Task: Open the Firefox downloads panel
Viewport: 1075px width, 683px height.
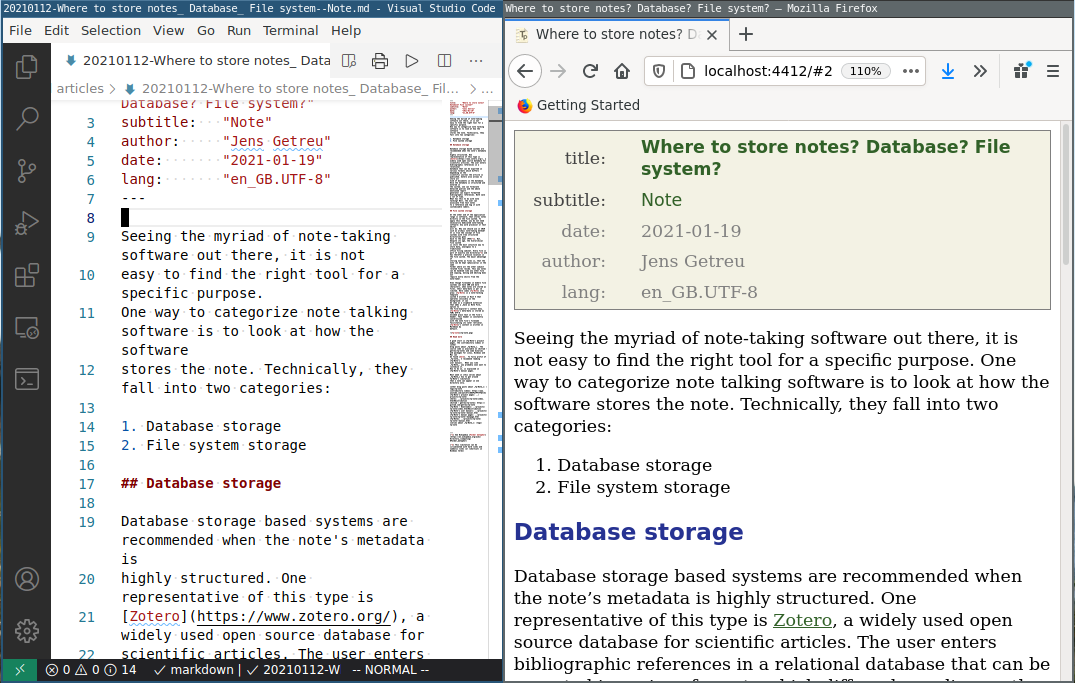Action: 947,71
